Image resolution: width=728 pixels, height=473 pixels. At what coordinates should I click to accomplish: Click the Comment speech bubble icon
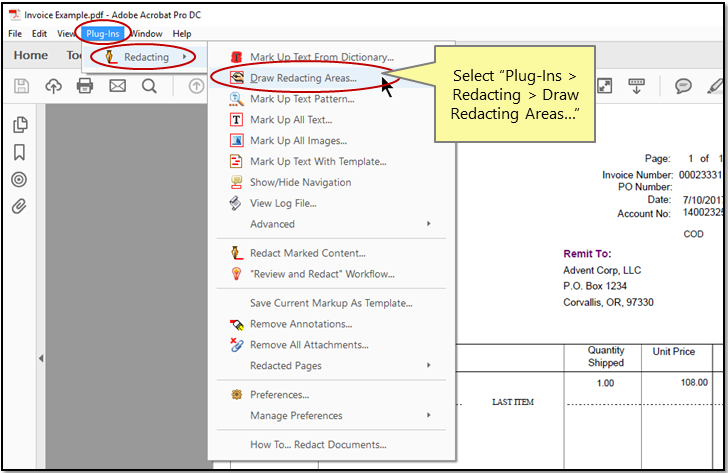[684, 86]
